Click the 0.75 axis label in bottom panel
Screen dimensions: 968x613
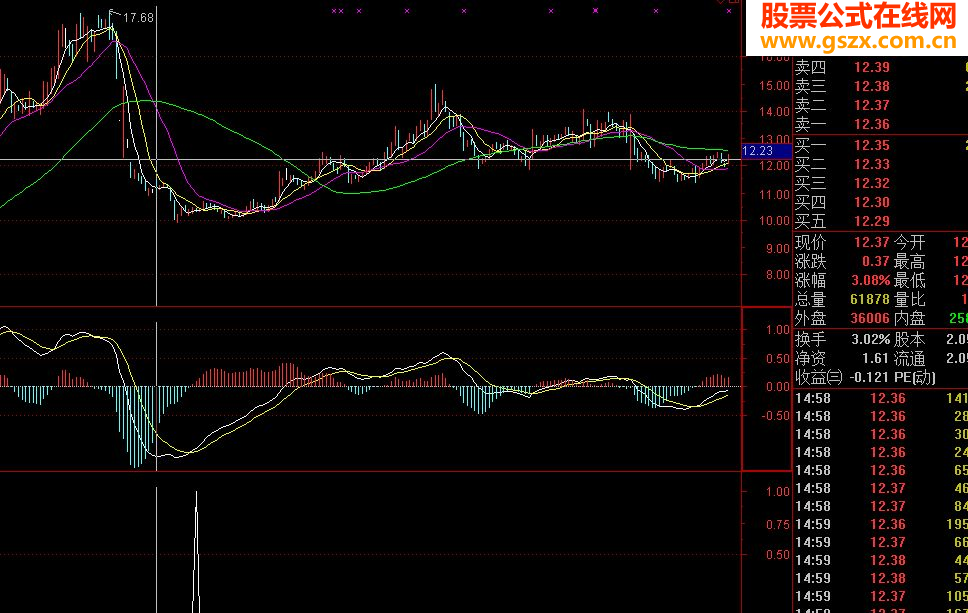[x=778, y=525]
